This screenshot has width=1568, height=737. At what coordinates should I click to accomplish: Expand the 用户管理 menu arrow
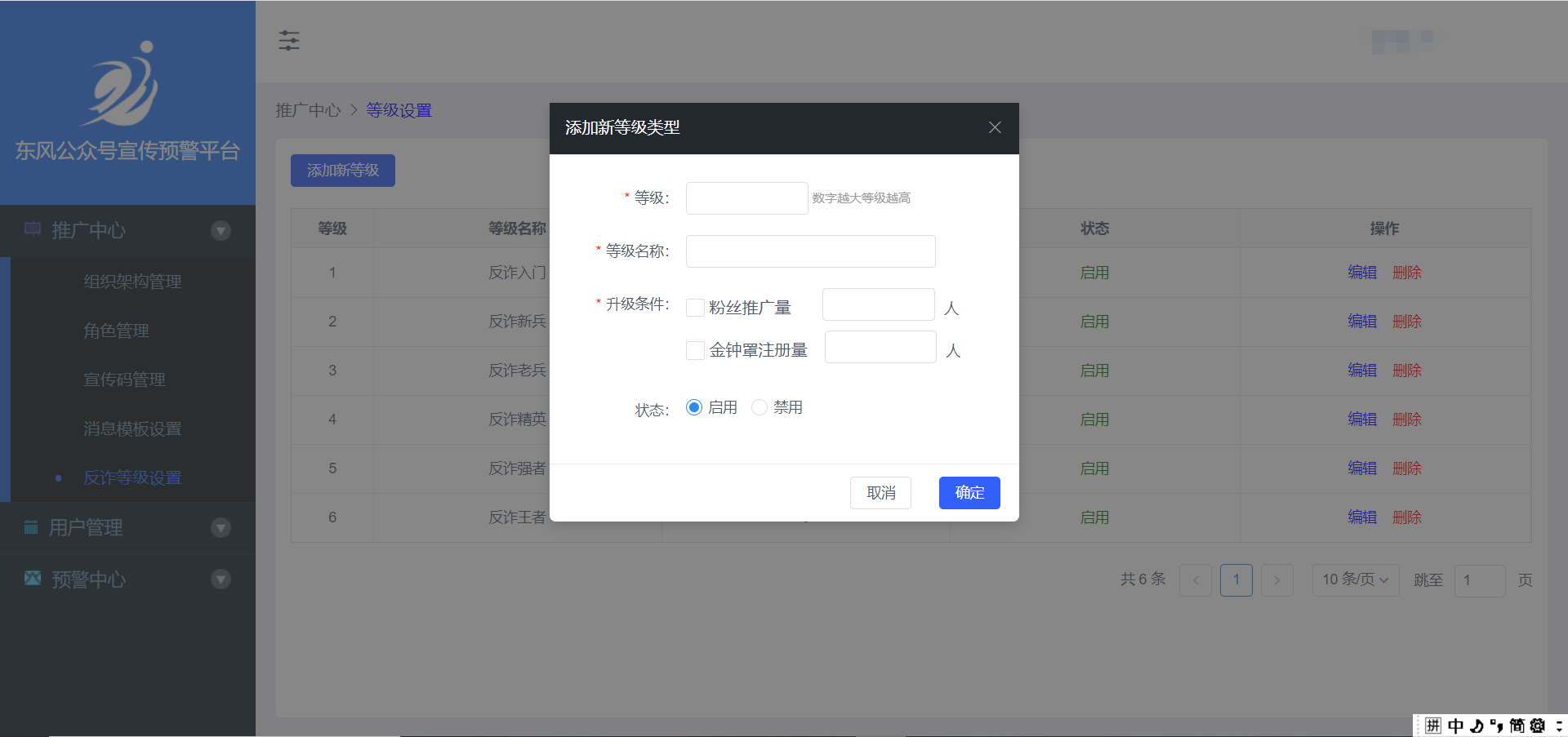click(x=220, y=528)
